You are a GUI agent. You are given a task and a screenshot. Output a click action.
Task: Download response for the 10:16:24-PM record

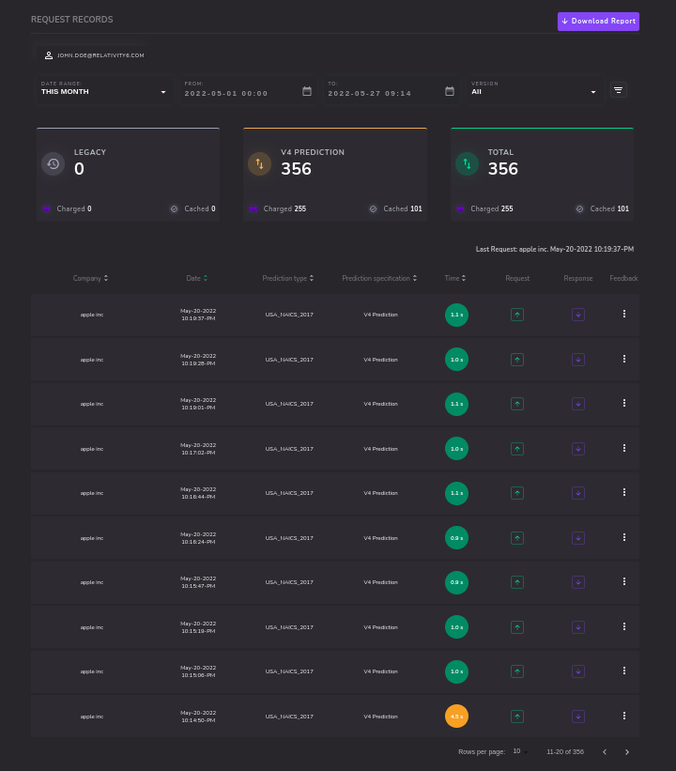pyautogui.click(x=578, y=538)
